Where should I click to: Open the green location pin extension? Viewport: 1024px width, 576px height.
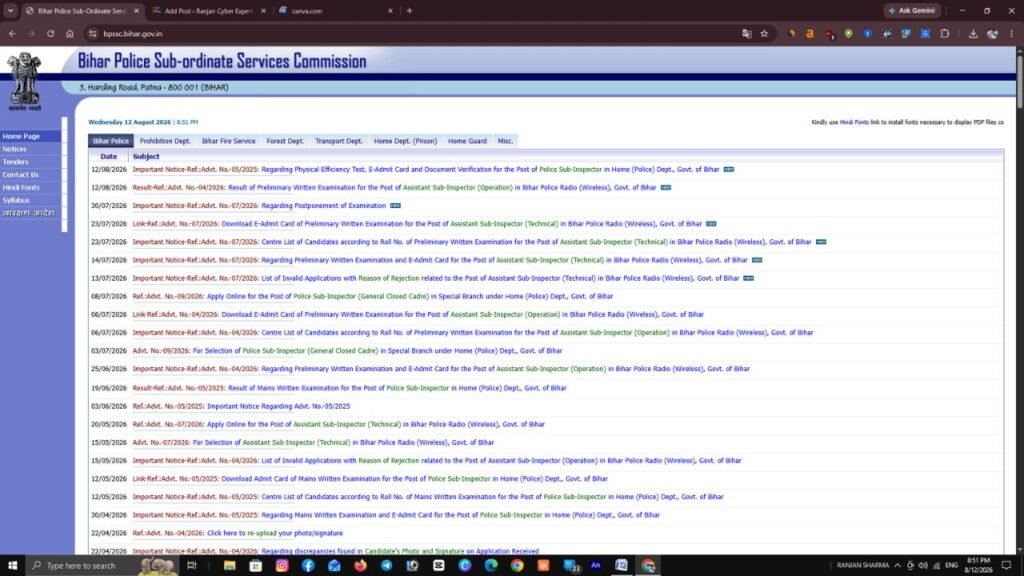848,33
